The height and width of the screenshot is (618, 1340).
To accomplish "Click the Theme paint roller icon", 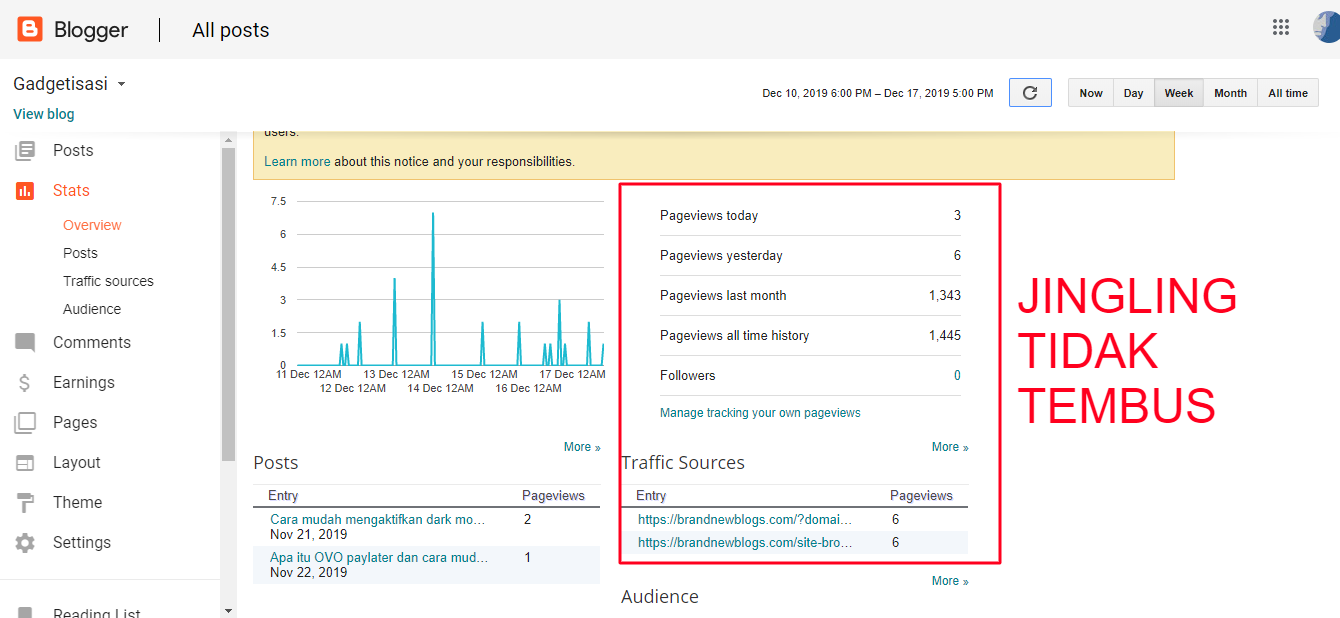I will point(25,503).
